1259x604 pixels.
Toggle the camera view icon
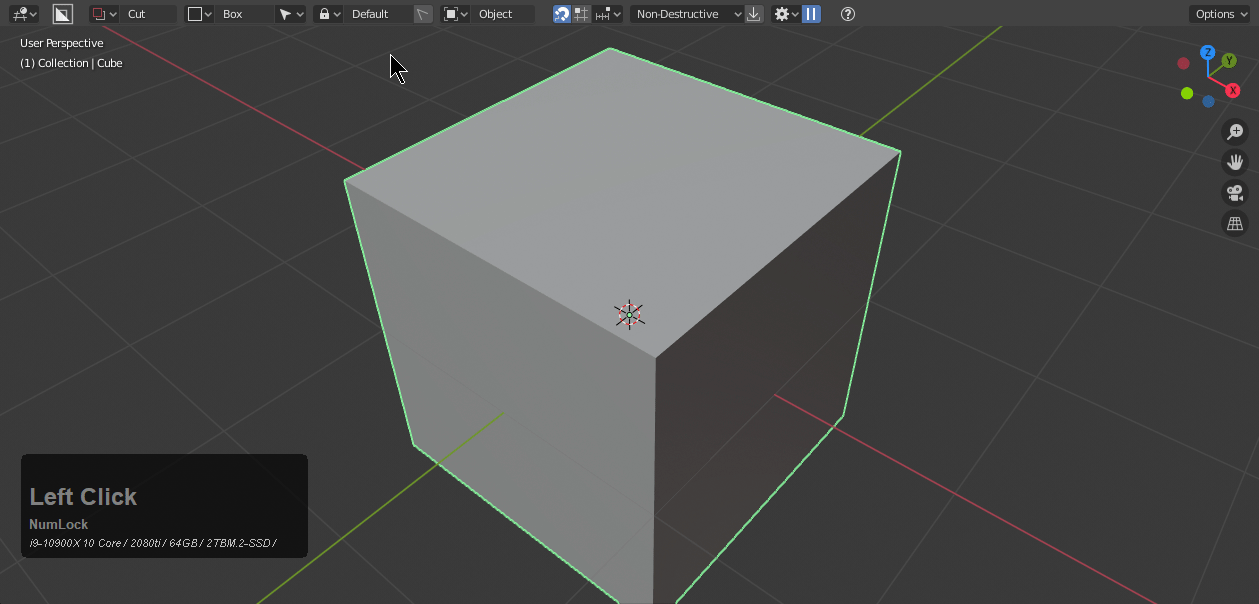[1235, 193]
